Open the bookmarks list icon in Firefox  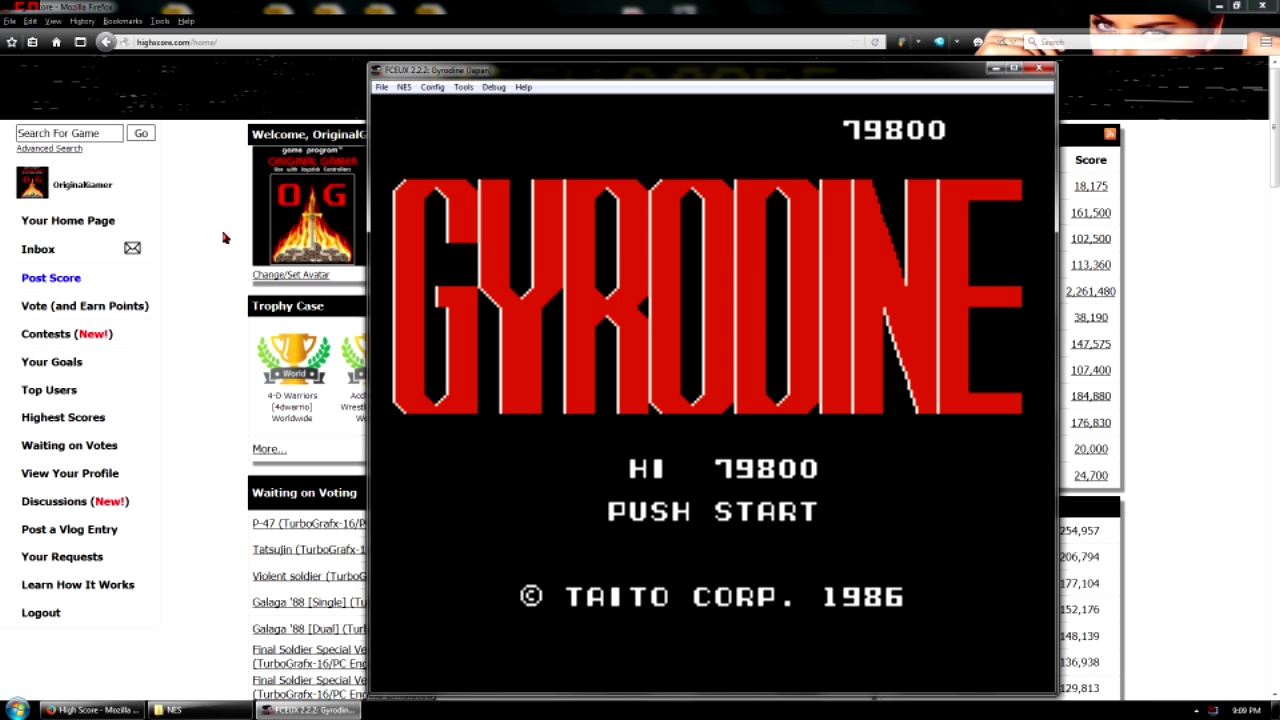[33, 42]
